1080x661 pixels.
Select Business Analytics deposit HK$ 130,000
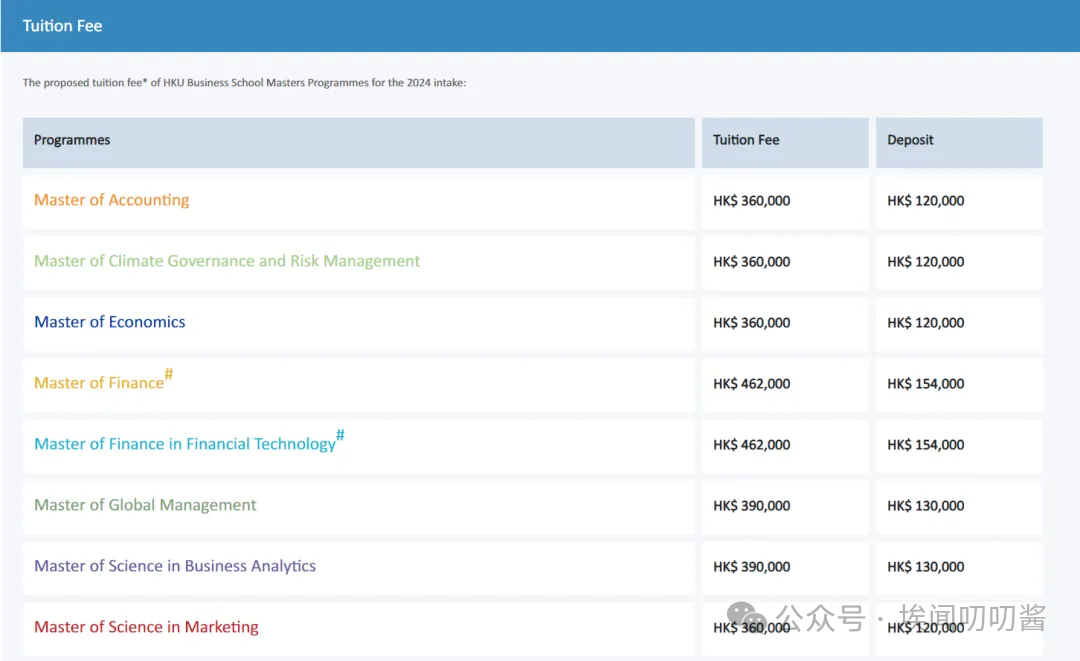925,567
